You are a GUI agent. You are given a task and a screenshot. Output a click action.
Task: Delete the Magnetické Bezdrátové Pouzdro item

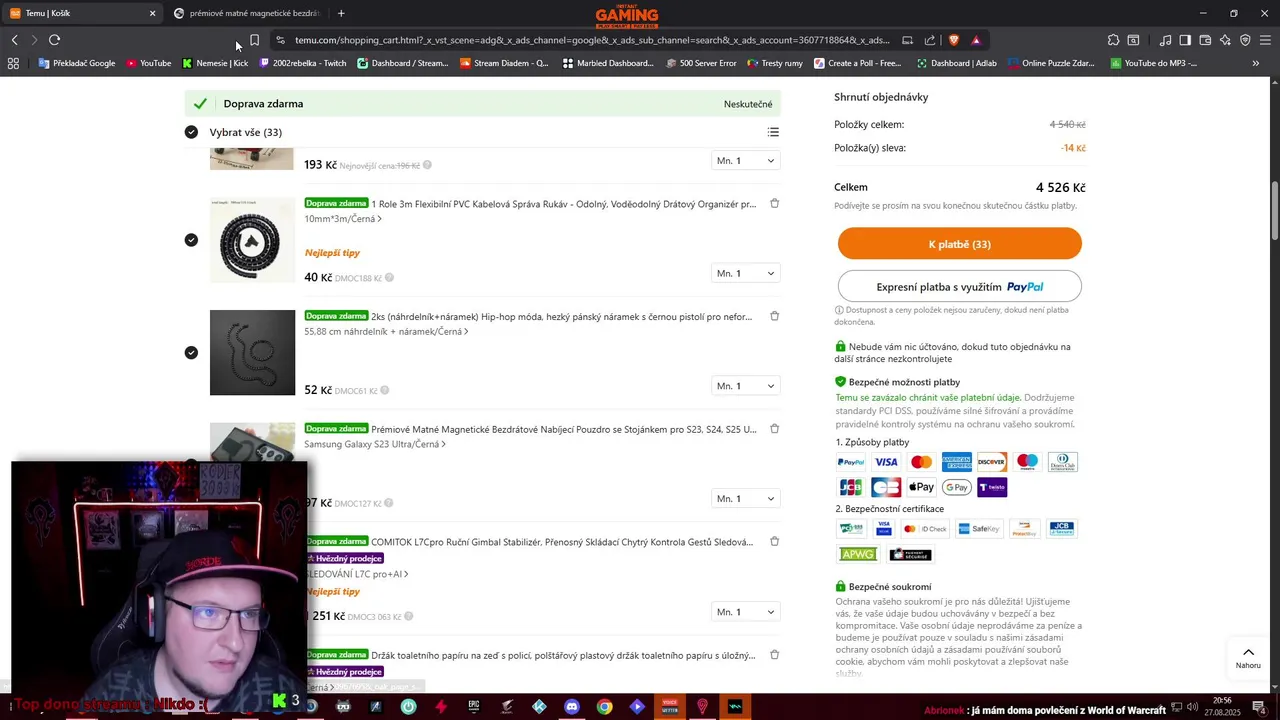pyautogui.click(x=774, y=429)
